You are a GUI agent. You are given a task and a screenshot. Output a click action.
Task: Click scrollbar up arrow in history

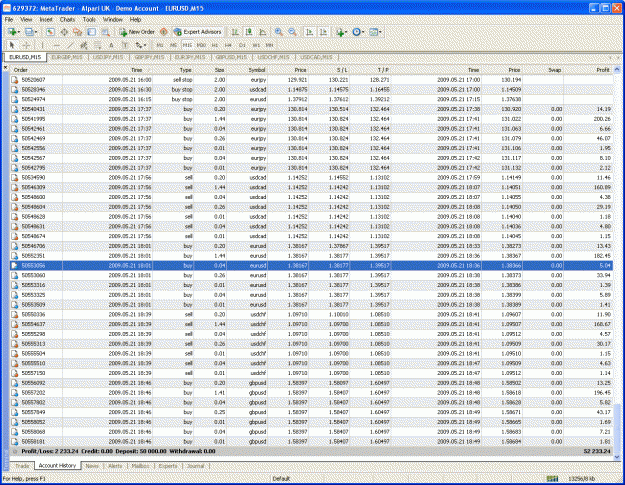point(617,70)
